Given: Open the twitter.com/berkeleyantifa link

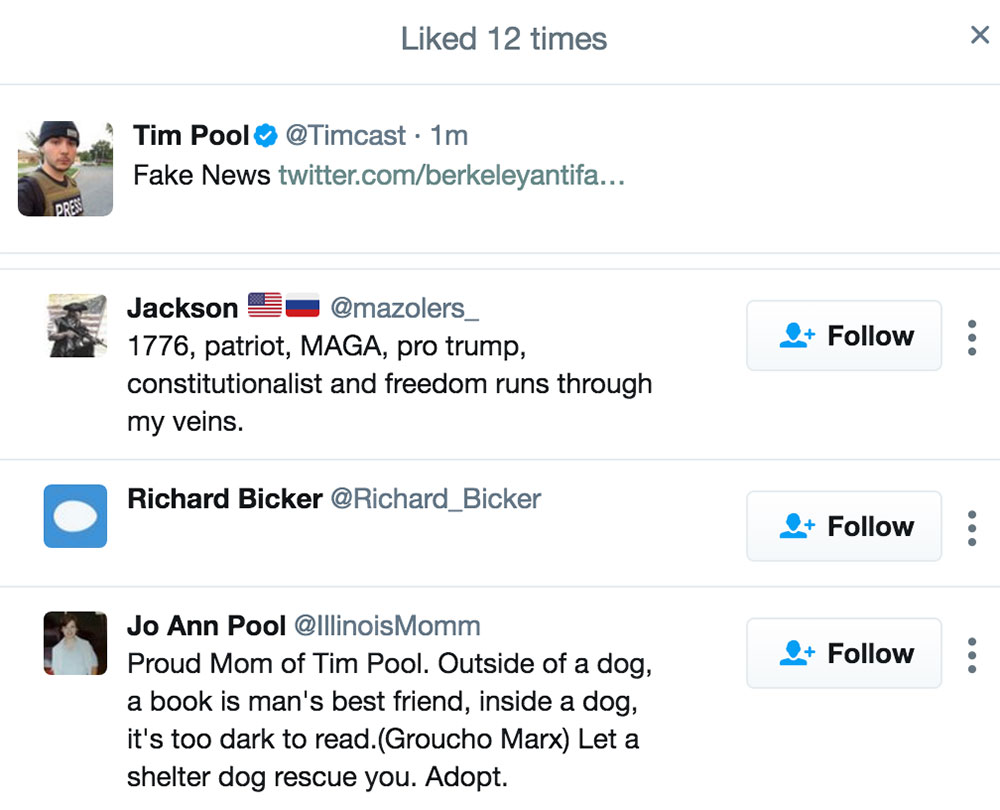Looking at the screenshot, I should point(451,176).
